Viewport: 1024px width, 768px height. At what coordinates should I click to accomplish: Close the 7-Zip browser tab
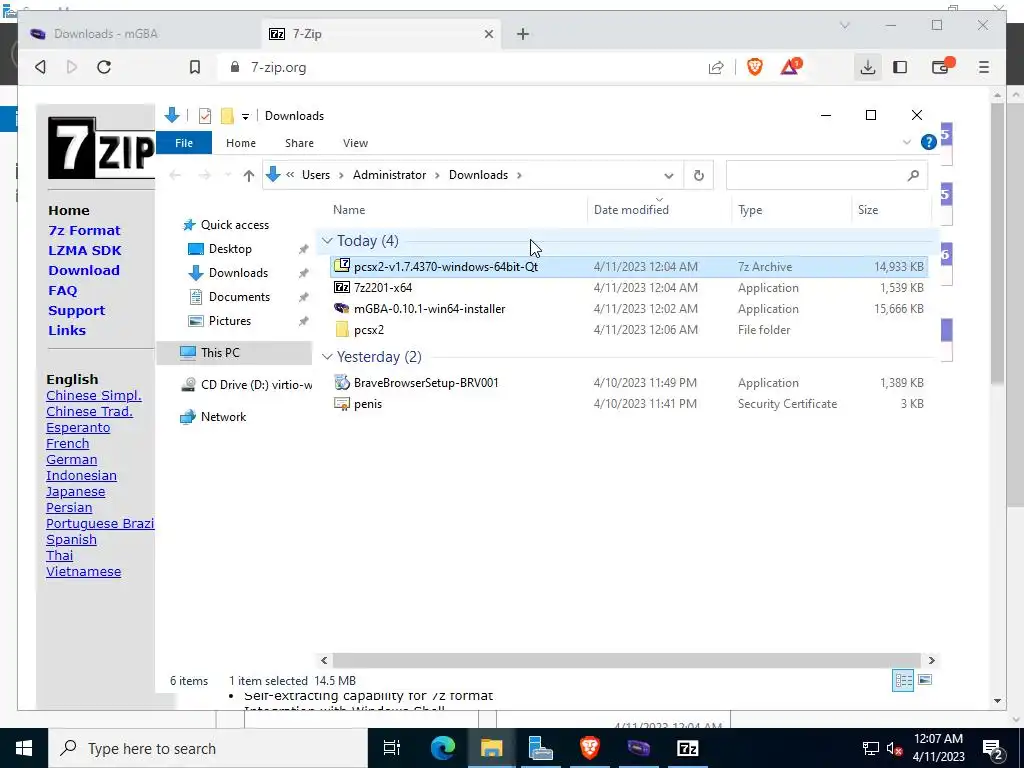[488, 34]
